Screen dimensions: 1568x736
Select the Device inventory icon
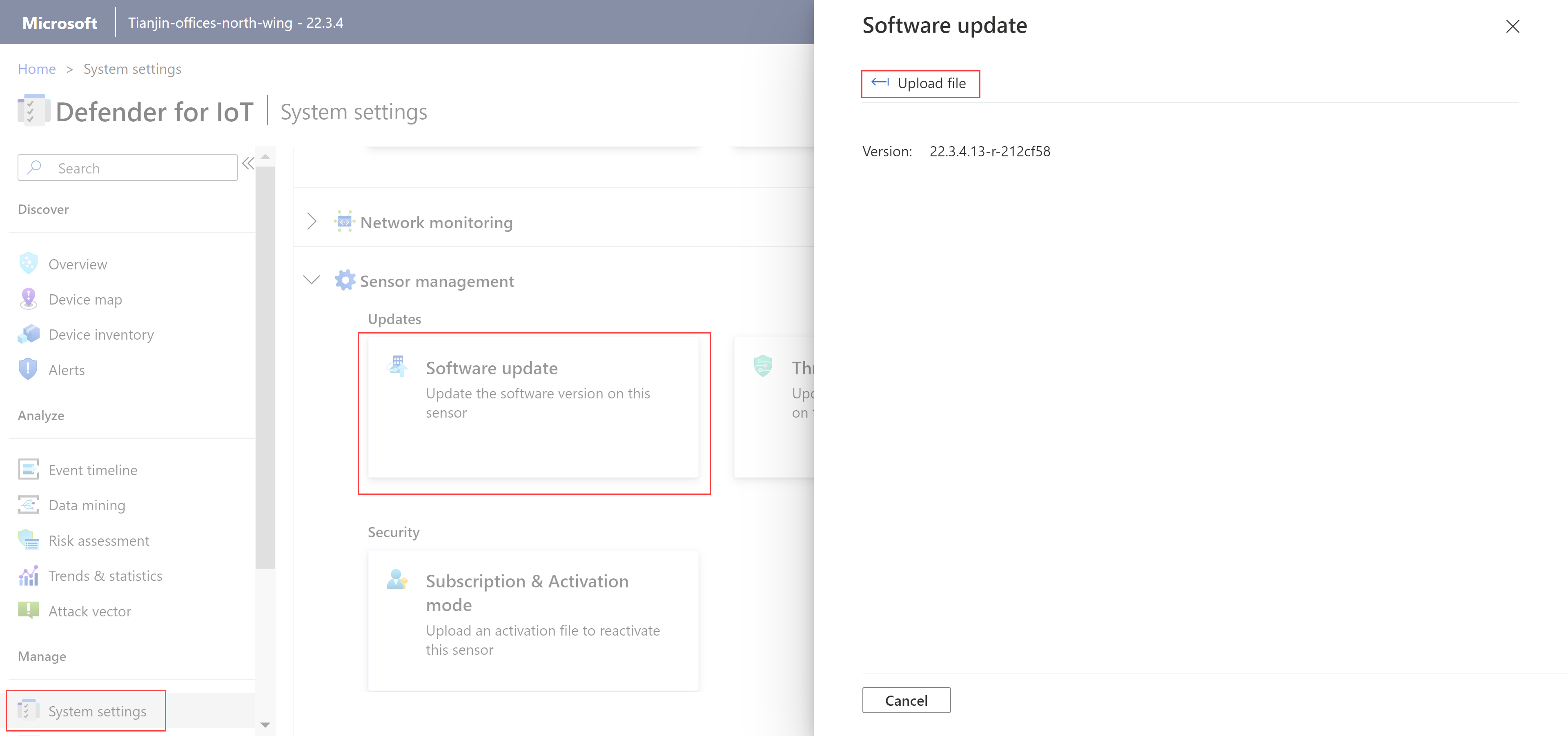(x=28, y=334)
